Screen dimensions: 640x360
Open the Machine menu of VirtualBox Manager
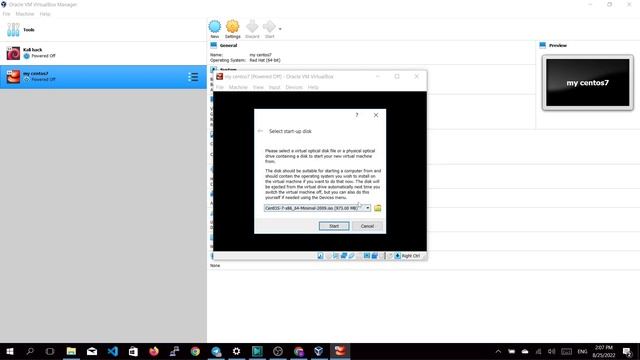tap(24, 14)
